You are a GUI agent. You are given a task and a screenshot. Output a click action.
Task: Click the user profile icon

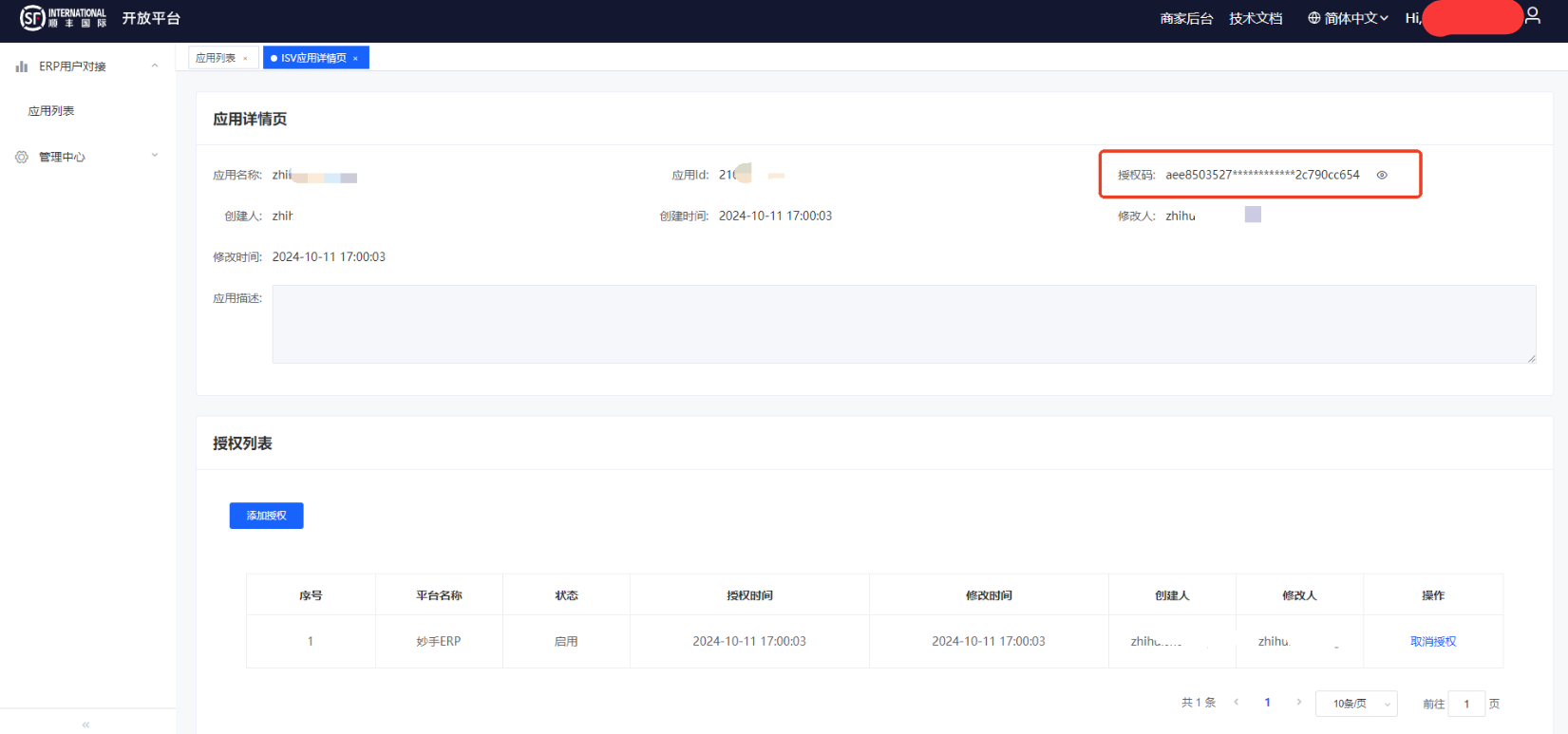pos(1532,16)
